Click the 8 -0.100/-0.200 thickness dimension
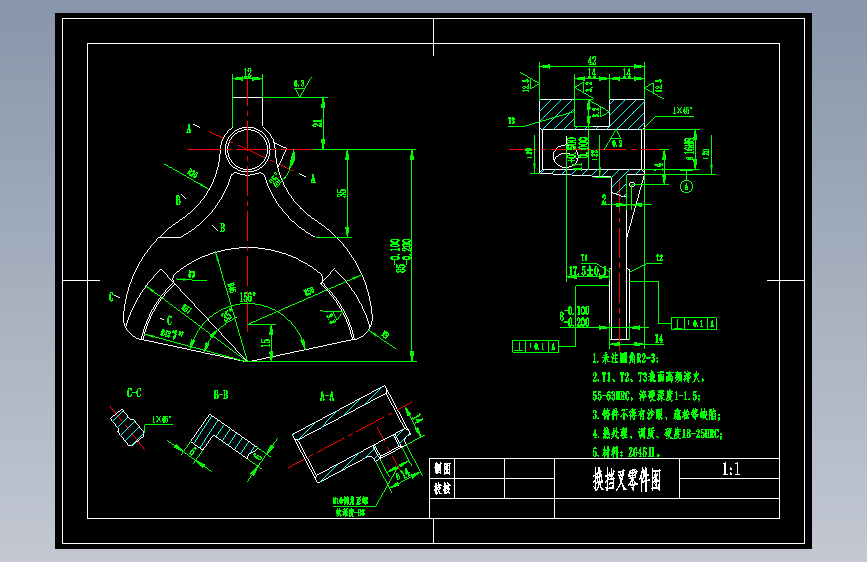This screenshot has width=867, height=562. 575,316
